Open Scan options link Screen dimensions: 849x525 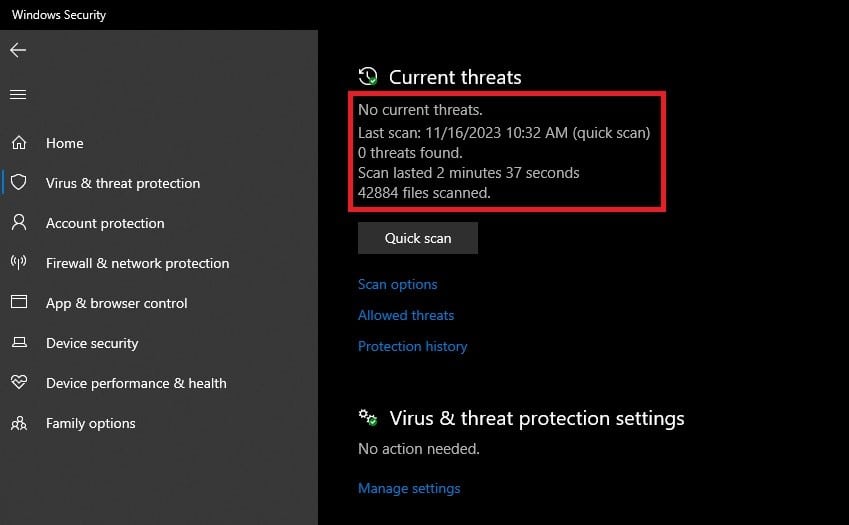pyautogui.click(x=397, y=284)
